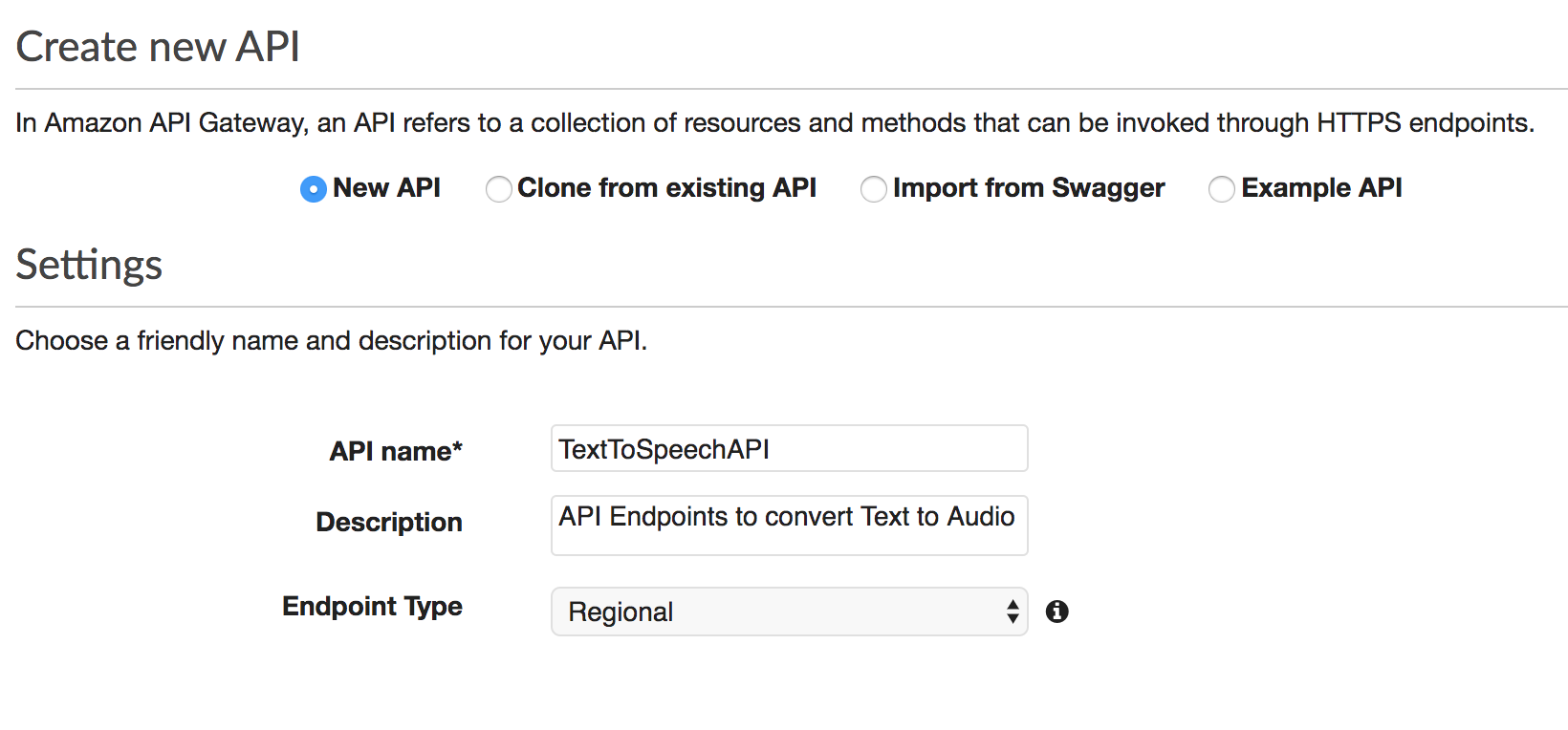Click inside the Description text area
This screenshot has height=730, width=1568.
(789, 526)
